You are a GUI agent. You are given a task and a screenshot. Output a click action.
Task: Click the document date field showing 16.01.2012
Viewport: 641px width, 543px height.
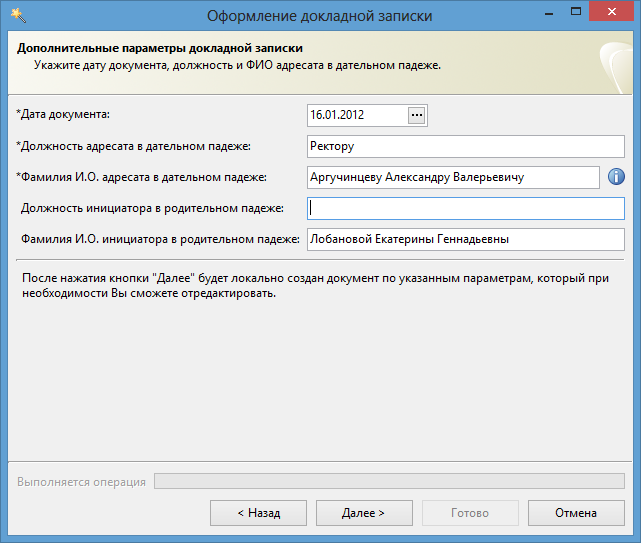pos(357,115)
